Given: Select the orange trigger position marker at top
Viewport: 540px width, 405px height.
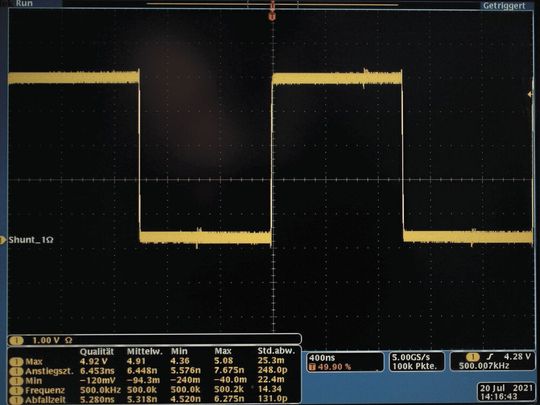Looking at the screenshot, I should tap(272, 16).
